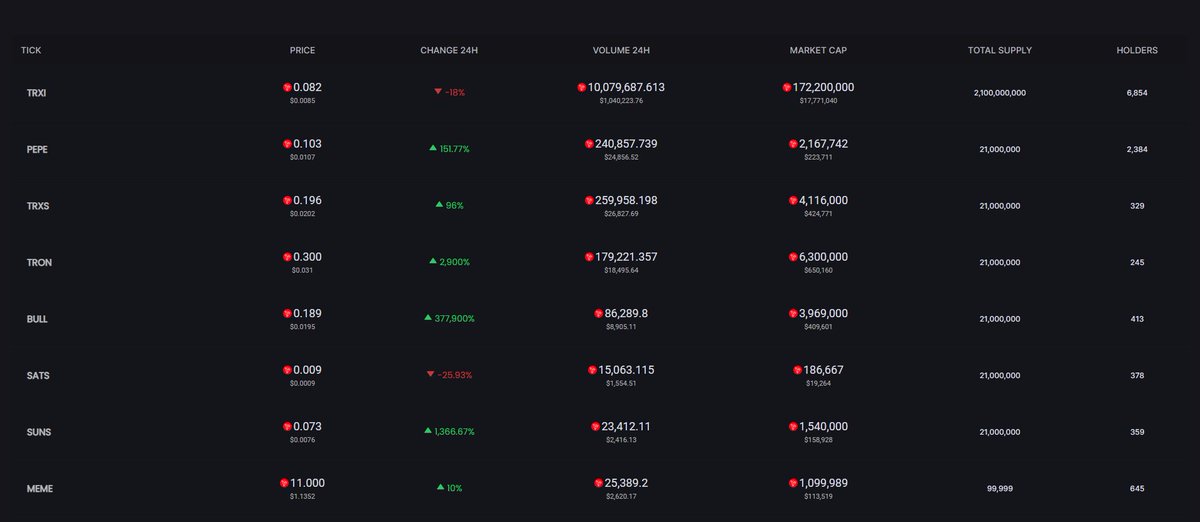
Task: Click holders count 245
Action: 1137,262
